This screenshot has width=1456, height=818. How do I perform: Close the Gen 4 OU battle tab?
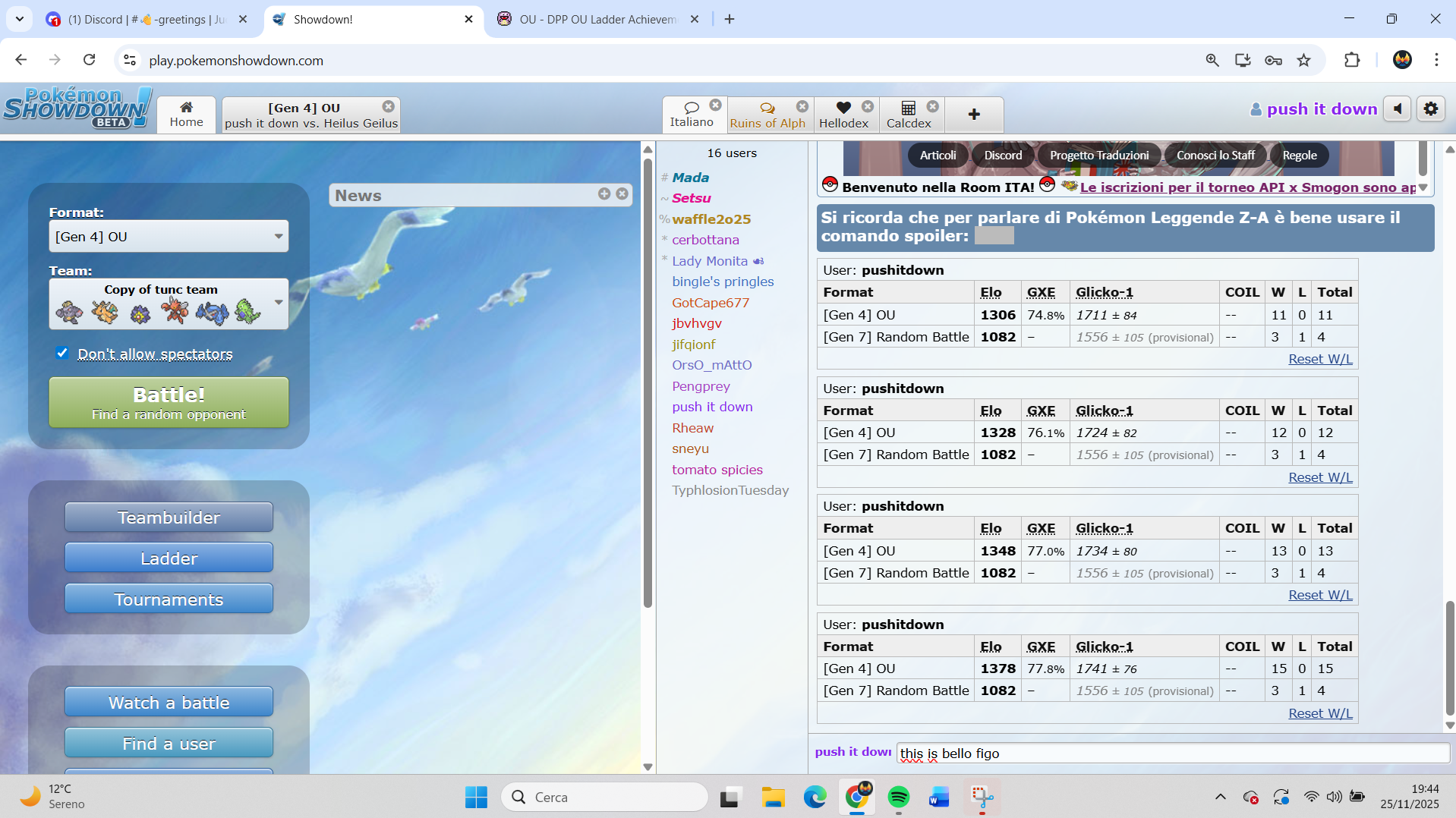(388, 106)
